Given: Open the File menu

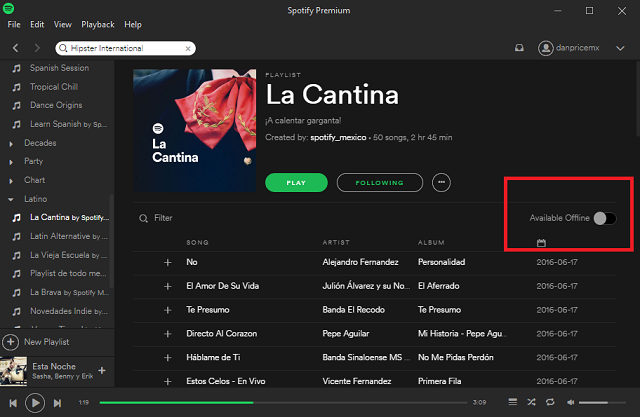Looking at the screenshot, I should coord(14,24).
